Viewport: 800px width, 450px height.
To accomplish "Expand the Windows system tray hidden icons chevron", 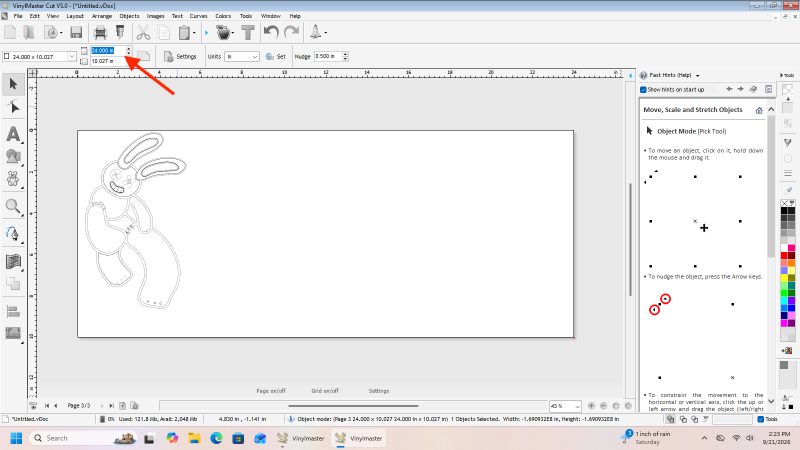I will 704,438.
